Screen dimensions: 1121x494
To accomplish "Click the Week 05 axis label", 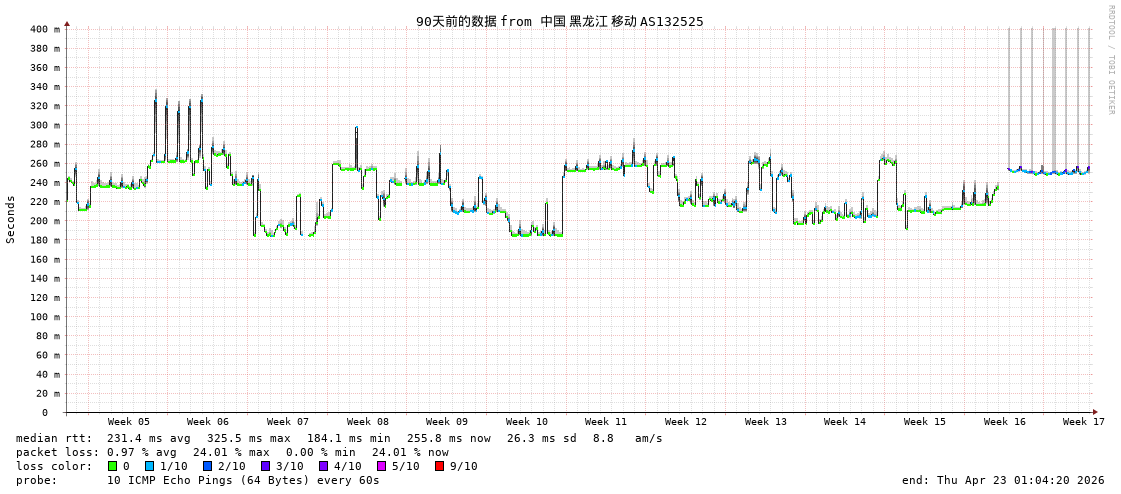I will pos(128,422).
